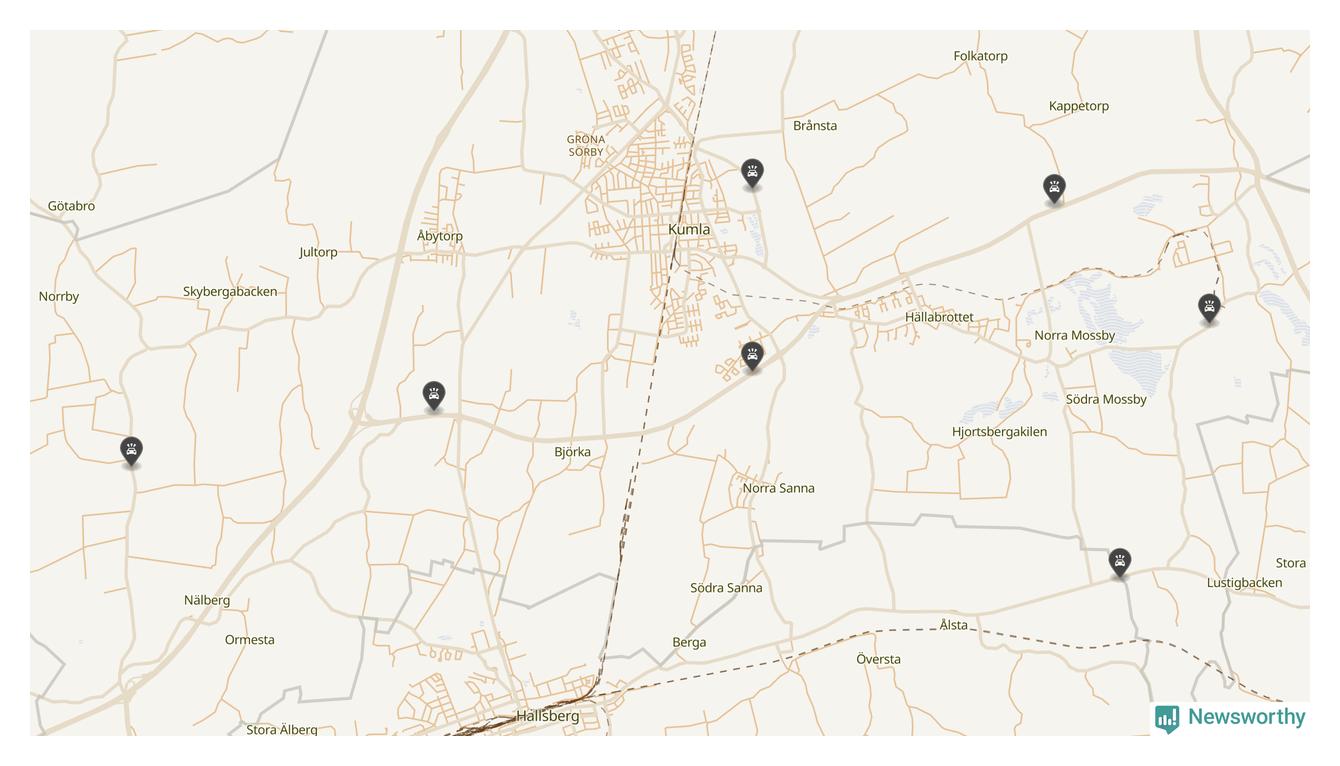Click the crash marker near Lustigbacken road
This screenshot has width=1340, height=766.
point(1120,562)
